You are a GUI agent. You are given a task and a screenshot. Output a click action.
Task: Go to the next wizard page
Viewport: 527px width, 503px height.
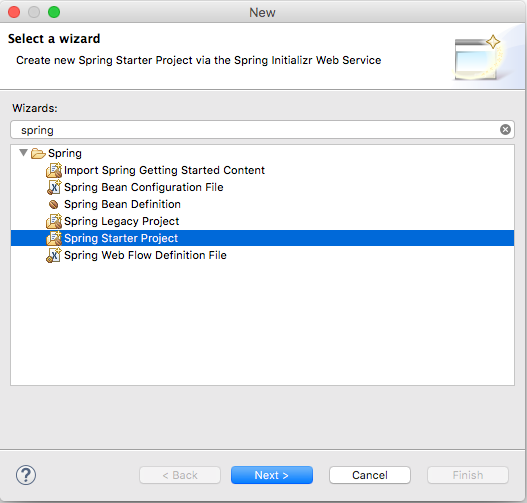pyautogui.click(x=272, y=475)
